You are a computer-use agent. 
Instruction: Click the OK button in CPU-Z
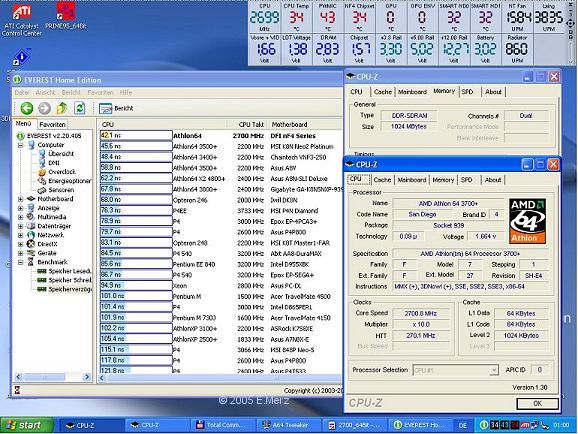537,403
